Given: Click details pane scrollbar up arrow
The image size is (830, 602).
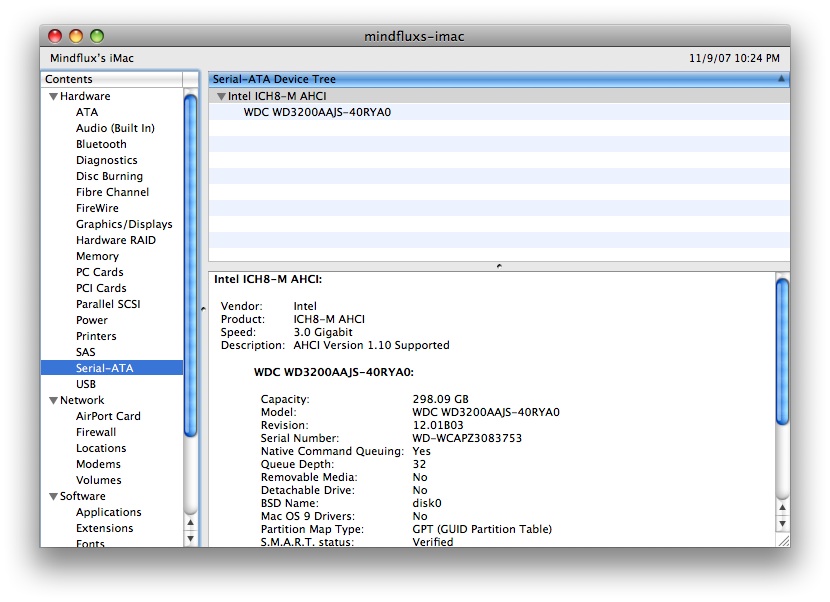Looking at the screenshot, I should tap(782, 507).
